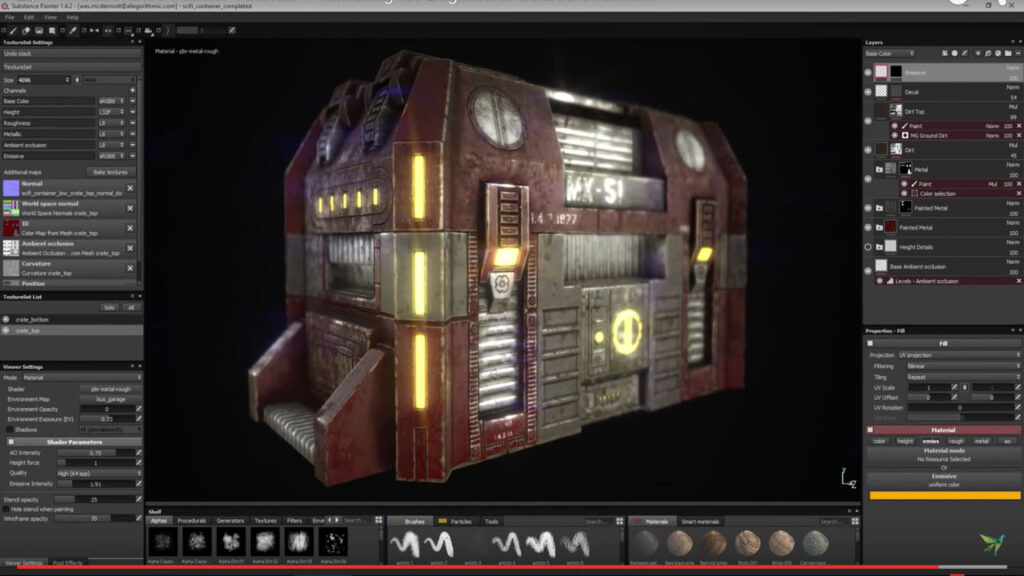
Task: Open the Projection dropdown in Fill properties
Action: coord(959,355)
